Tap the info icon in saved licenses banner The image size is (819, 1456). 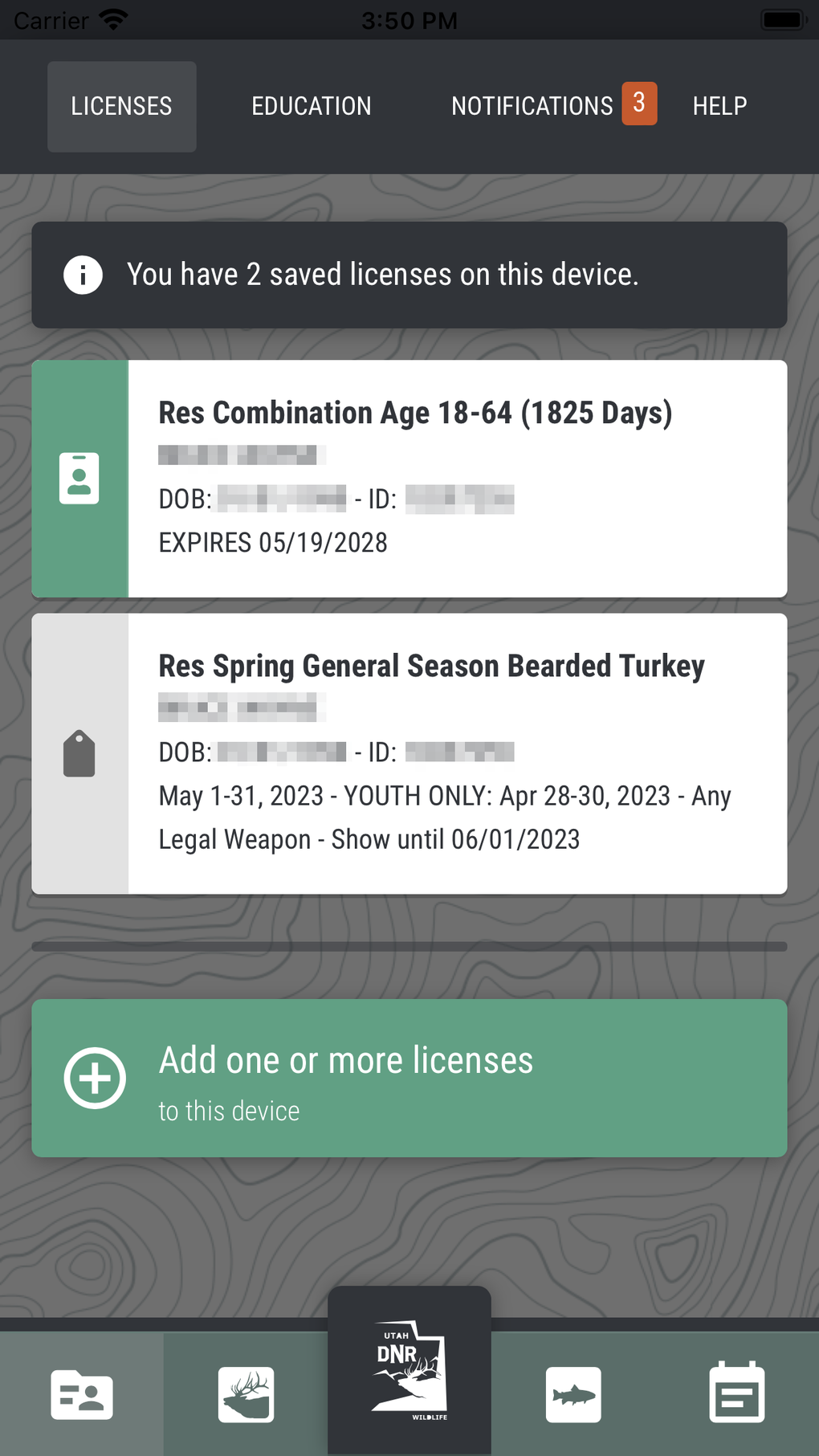point(83,275)
